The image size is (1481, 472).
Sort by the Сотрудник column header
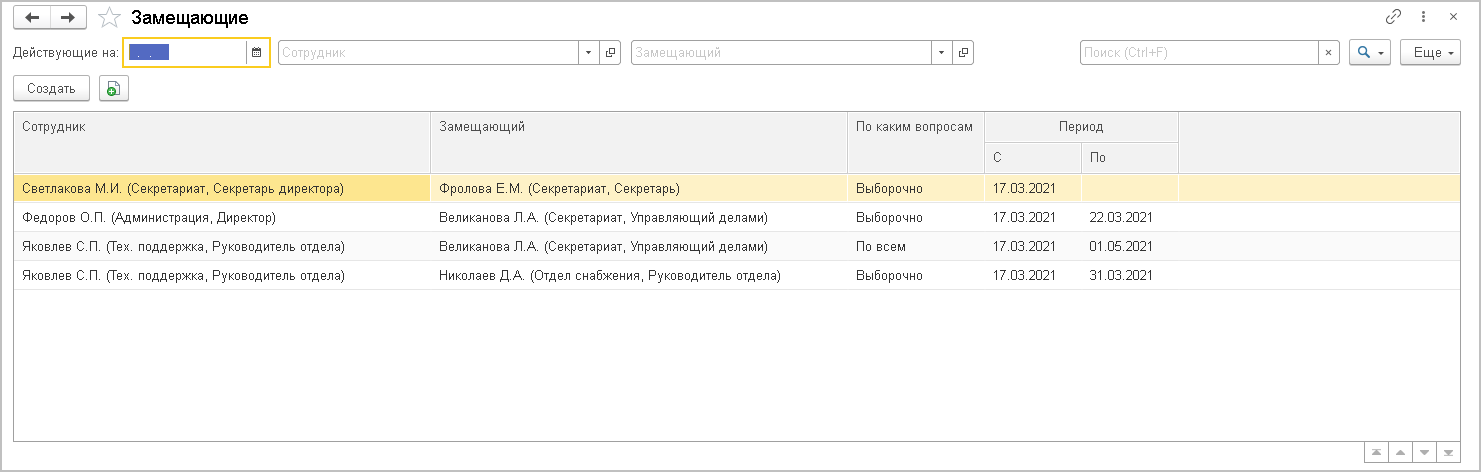(220, 127)
